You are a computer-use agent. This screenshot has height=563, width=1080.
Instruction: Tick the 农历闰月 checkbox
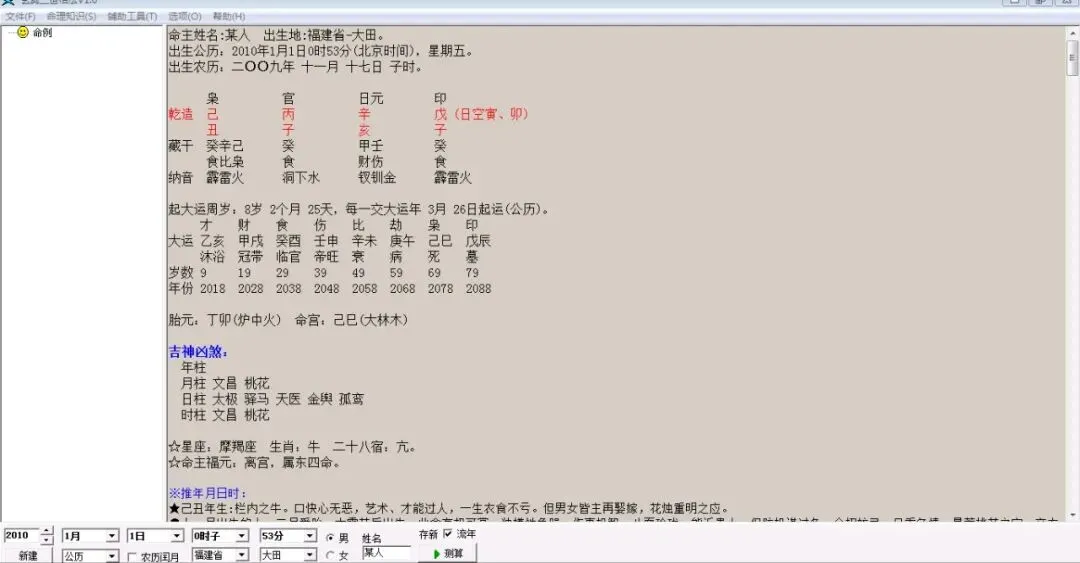132,557
